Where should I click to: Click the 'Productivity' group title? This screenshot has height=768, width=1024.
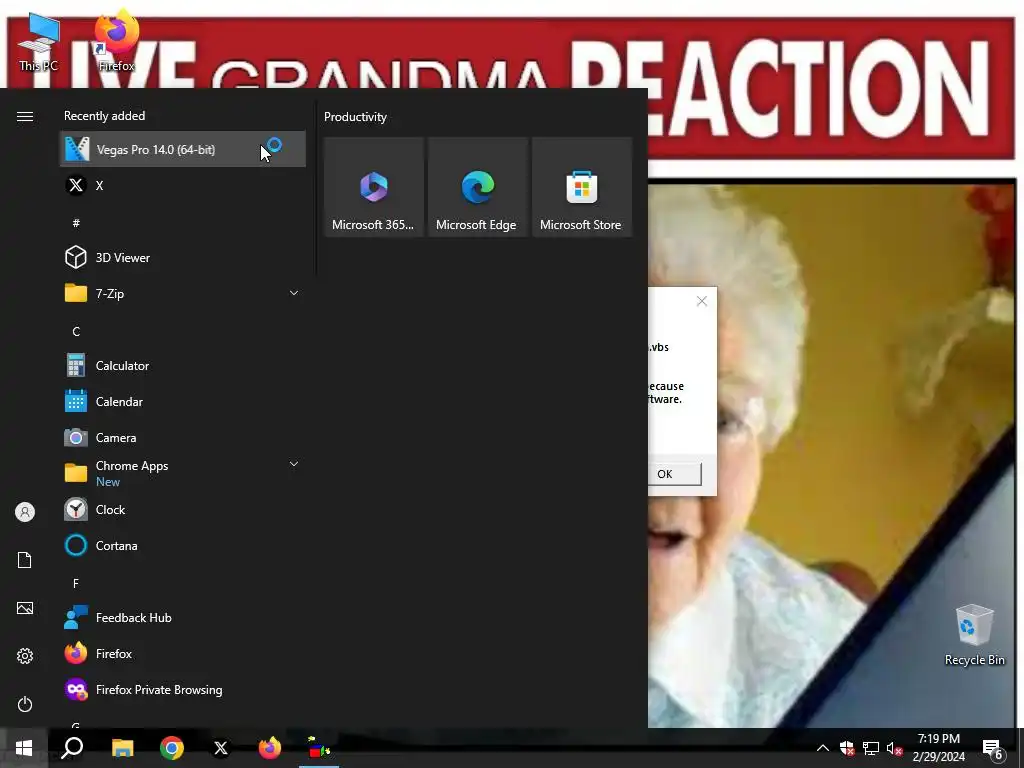click(x=355, y=117)
